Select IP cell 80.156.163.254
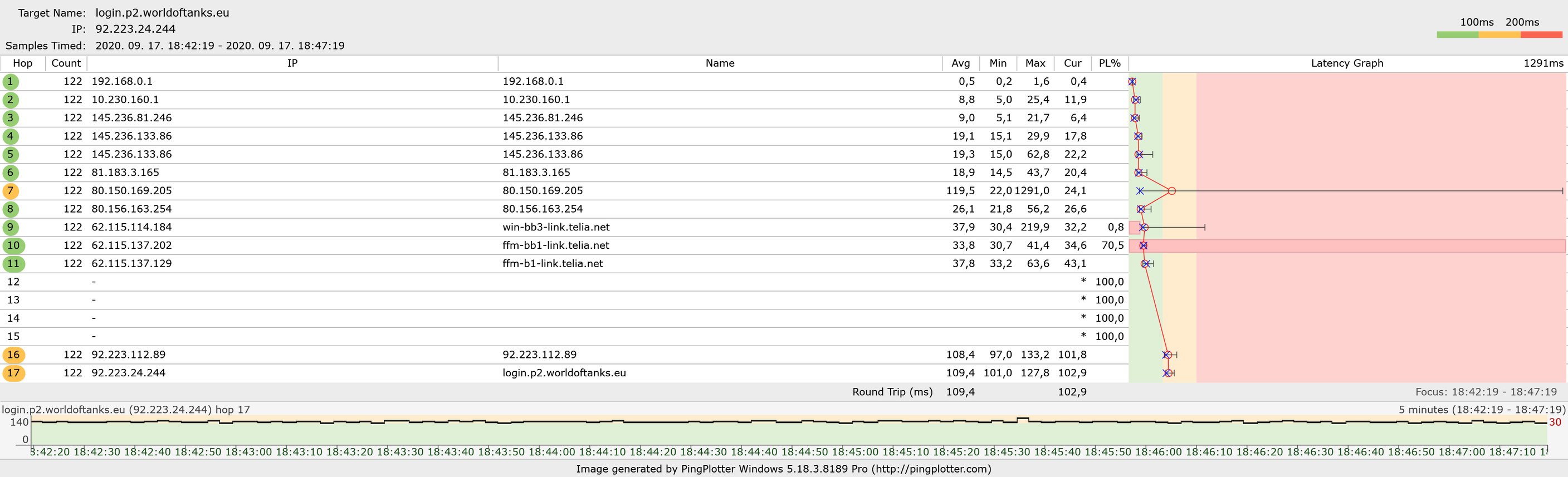The height and width of the screenshot is (477, 1568). click(x=131, y=209)
